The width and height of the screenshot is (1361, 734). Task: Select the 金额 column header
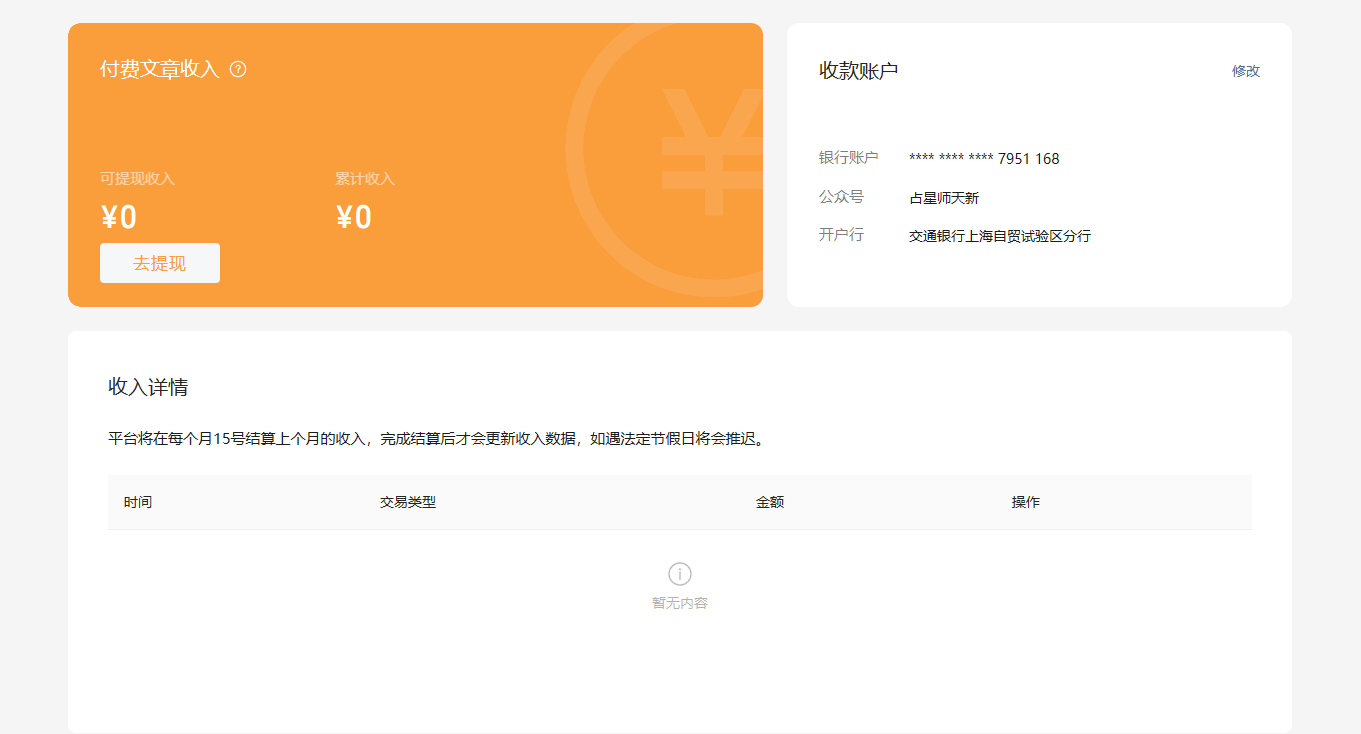point(770,502)
